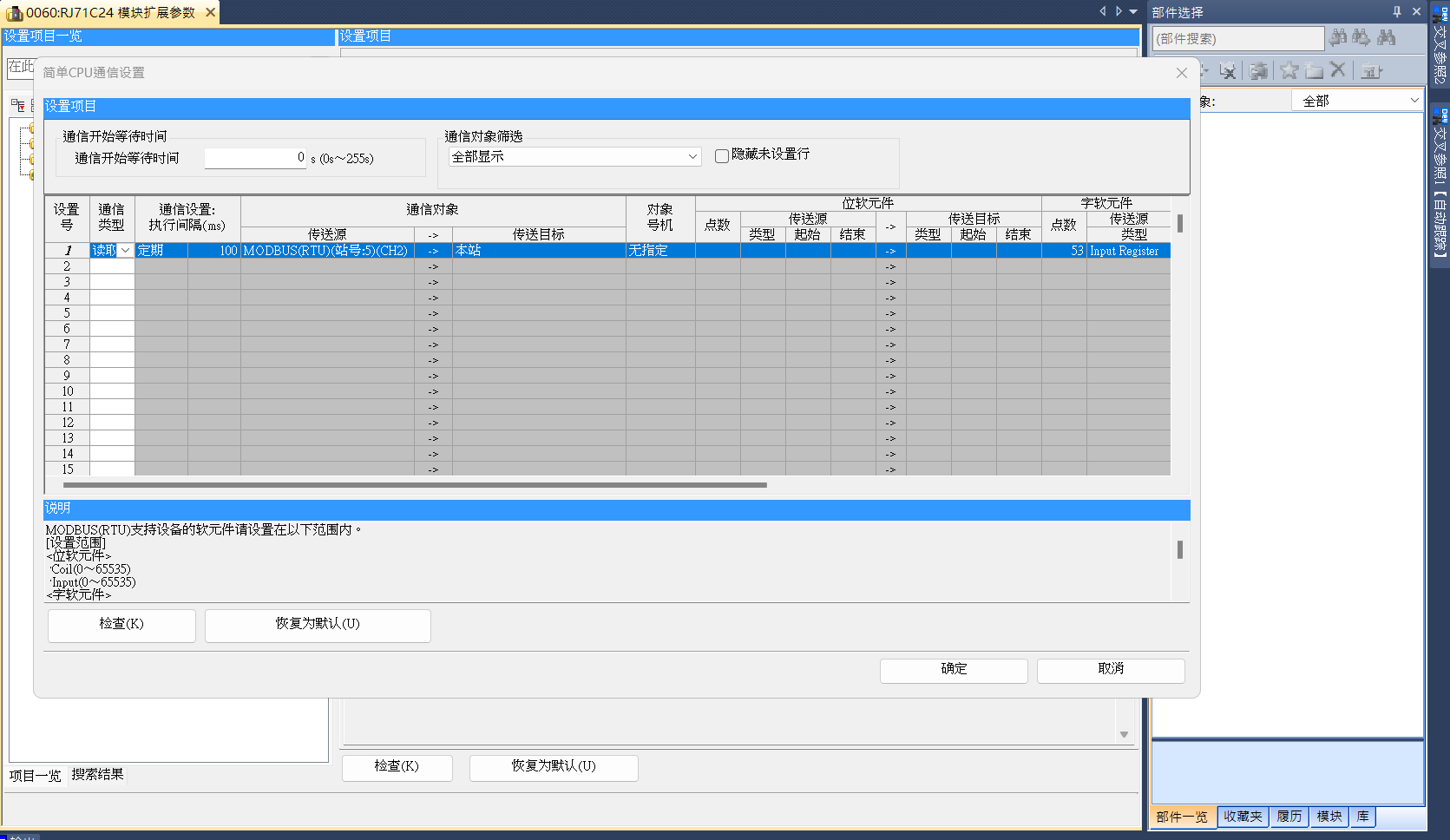Toggle the 隐藏未设置行 checkbox
The height and width of the screenshot is (840, 1450).
pos(721,156)
